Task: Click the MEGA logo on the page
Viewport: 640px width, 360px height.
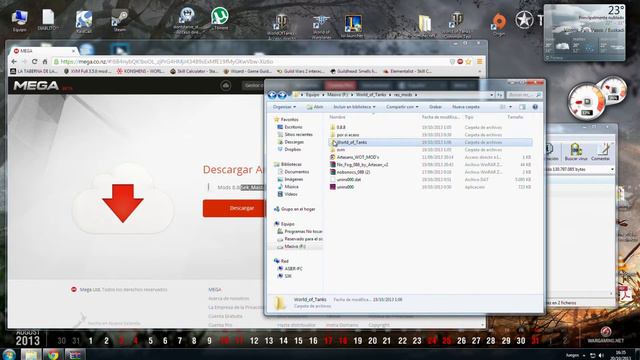Action: point(36,86)
